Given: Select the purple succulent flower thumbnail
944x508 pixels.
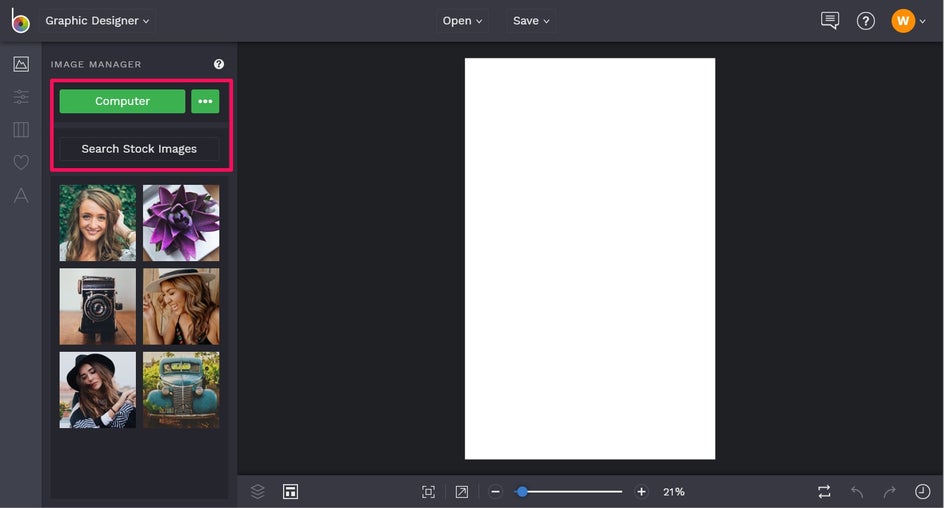Looking at the screenshot, I should [x=181, y=223].
